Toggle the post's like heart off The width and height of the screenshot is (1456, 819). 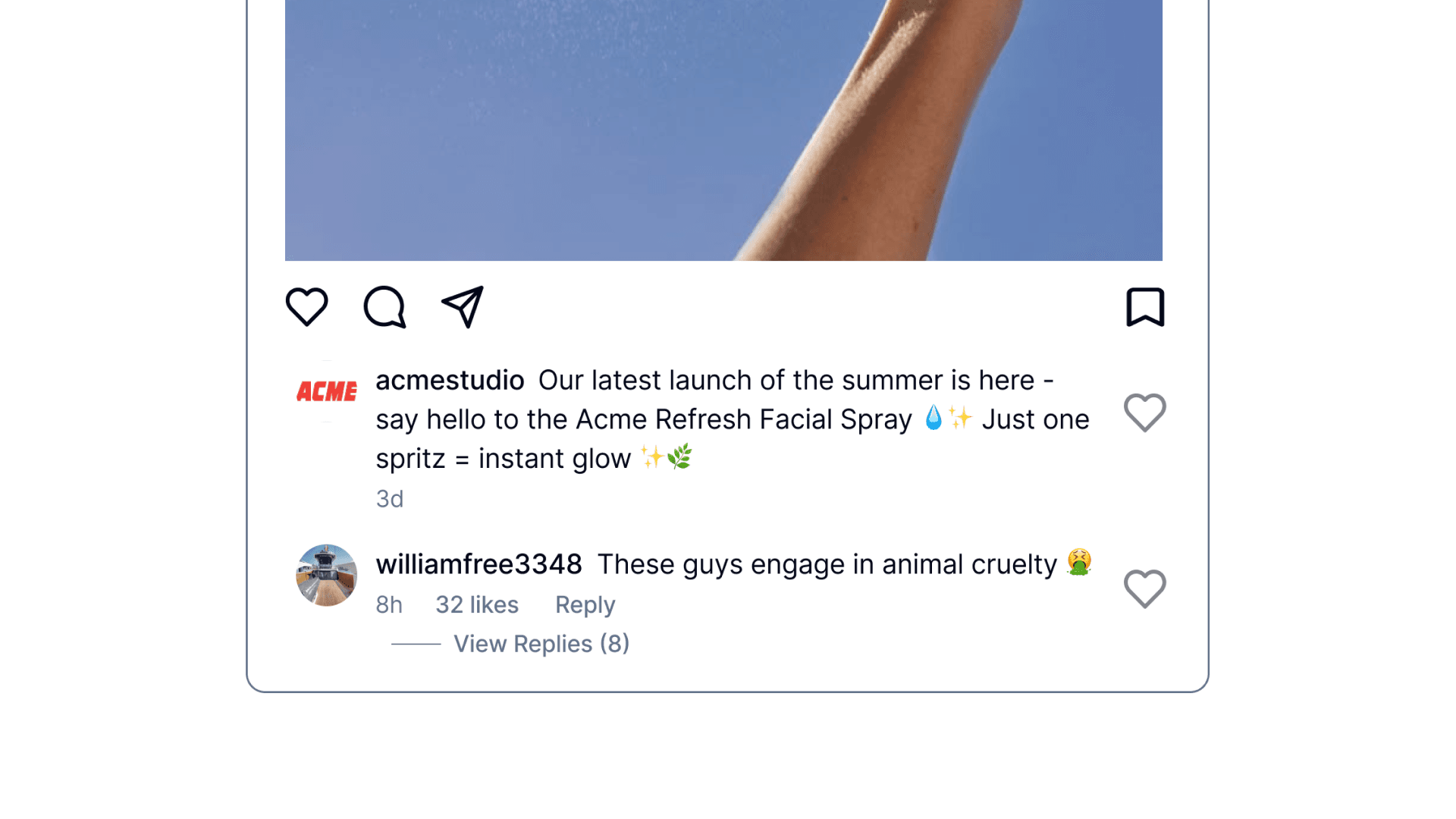tap(306, 306)
